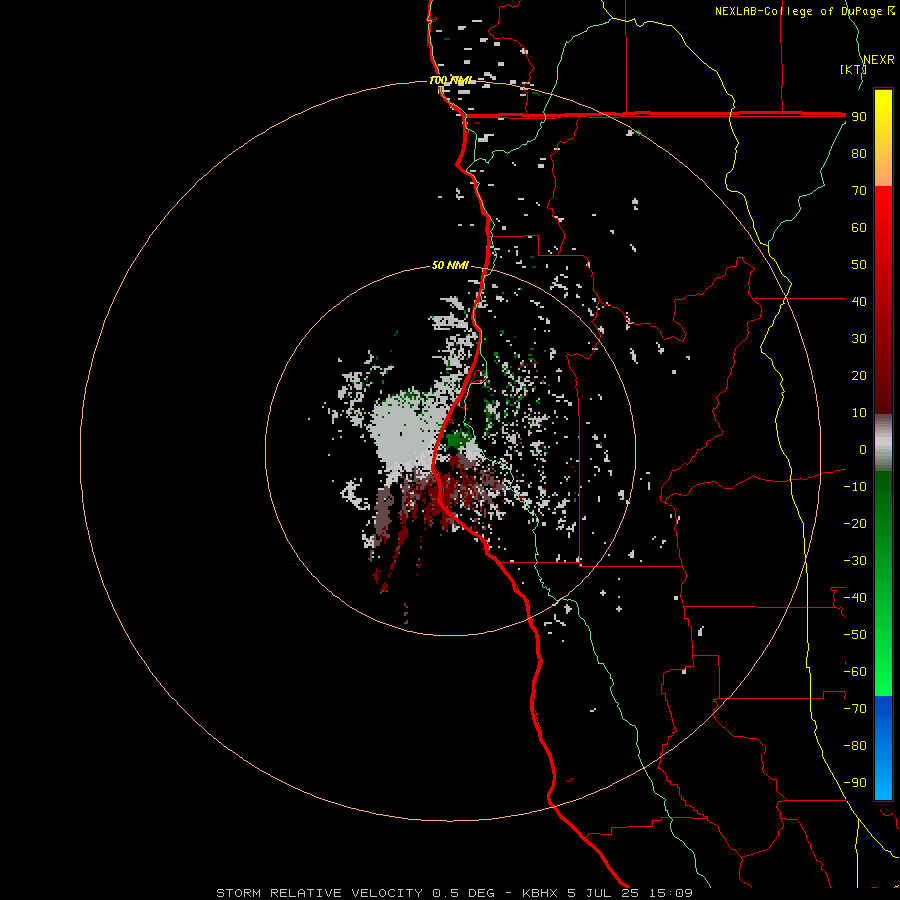Viewport: 900px width, 900px height.
Task: Click the -70 value on velocity scale
Action: tap(855, 709)
